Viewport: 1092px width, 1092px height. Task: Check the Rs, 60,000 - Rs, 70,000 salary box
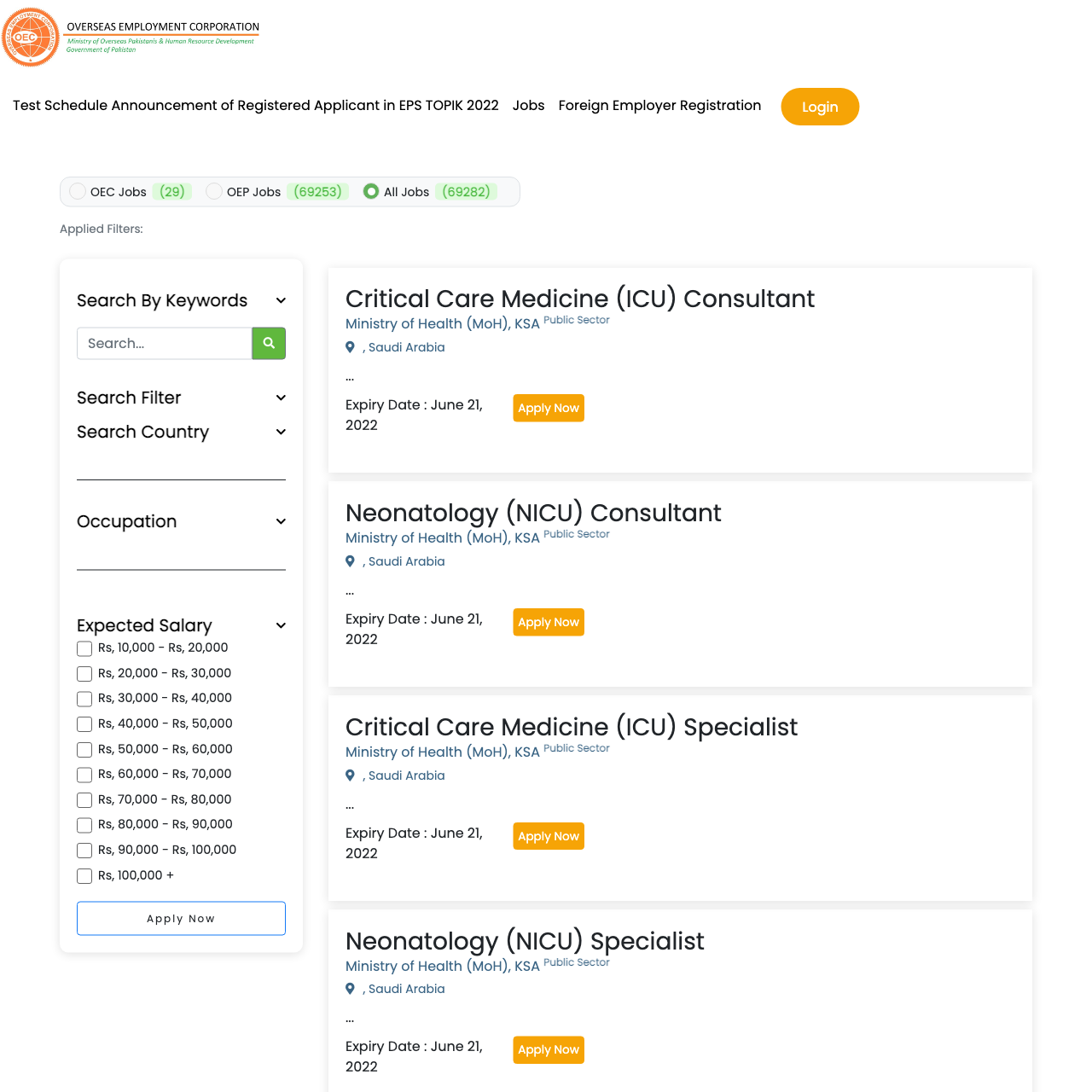(84, 775)
